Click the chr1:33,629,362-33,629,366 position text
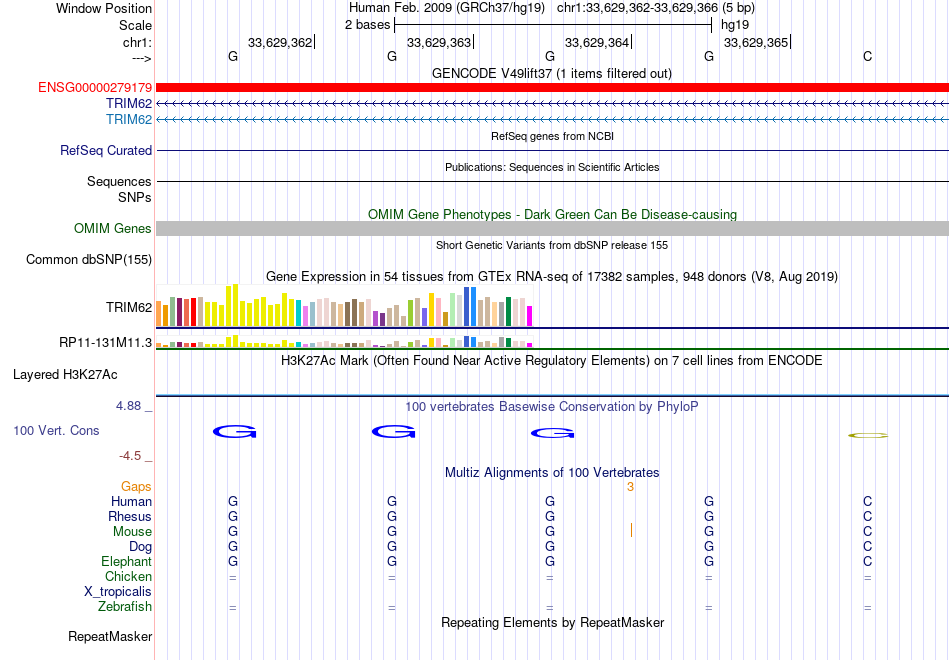Viewport: 950px width, 660px height. [637, 8]
